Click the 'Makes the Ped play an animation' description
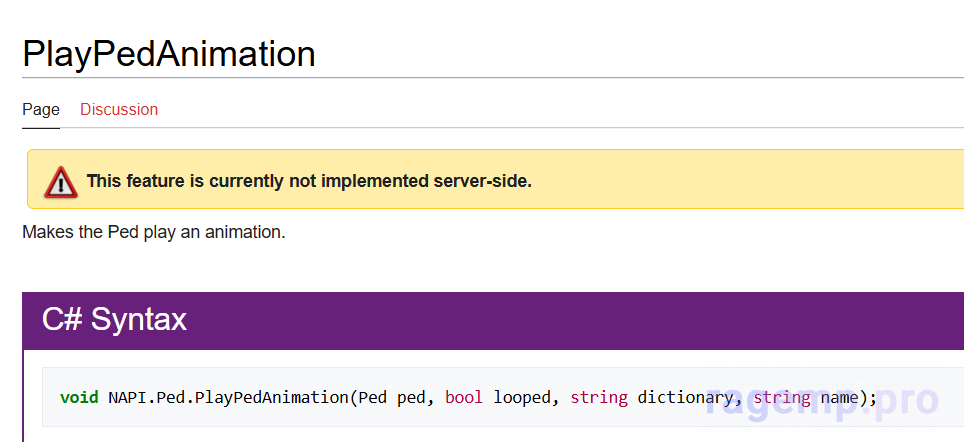Screen dimensions: 964x442 coord(154,232)
